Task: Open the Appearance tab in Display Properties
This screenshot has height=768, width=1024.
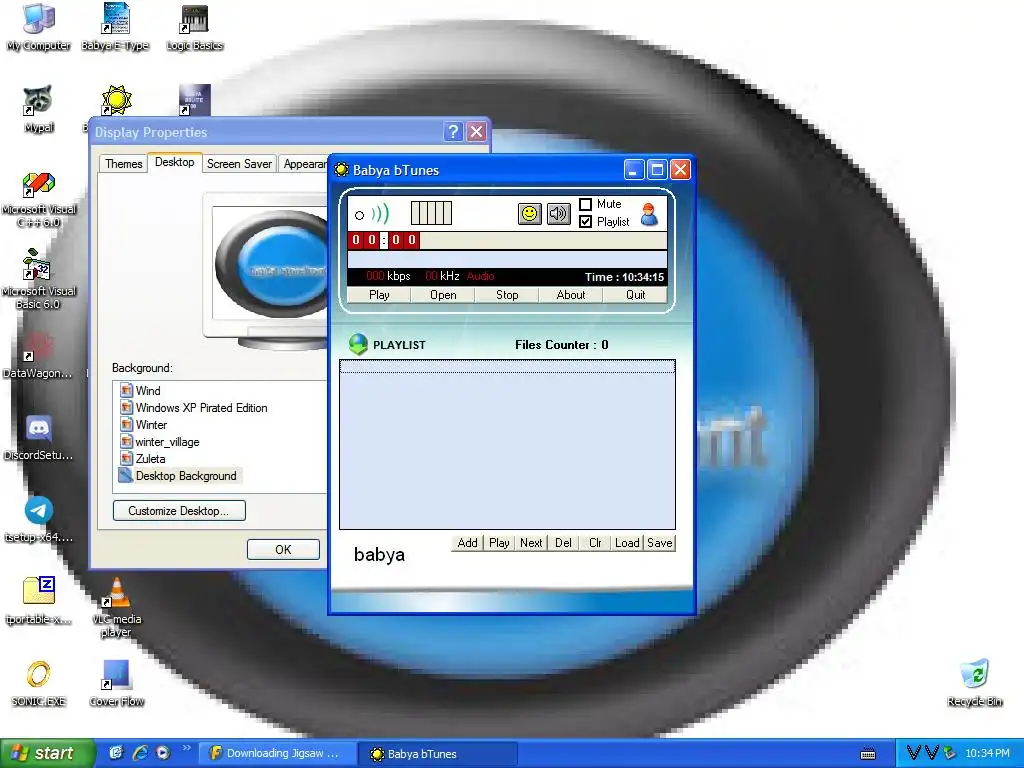Action: point(304,163)
